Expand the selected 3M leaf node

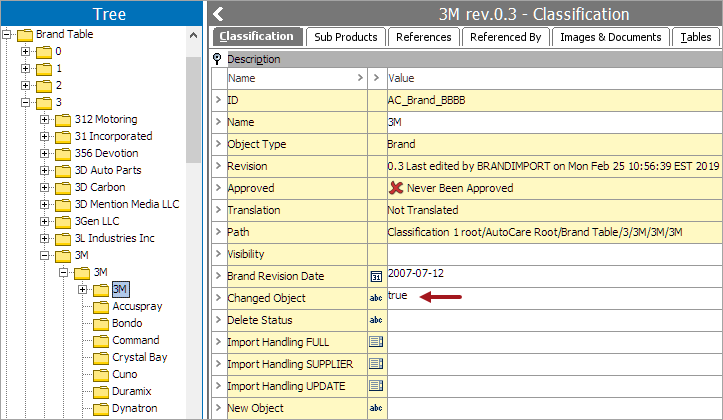83,289
